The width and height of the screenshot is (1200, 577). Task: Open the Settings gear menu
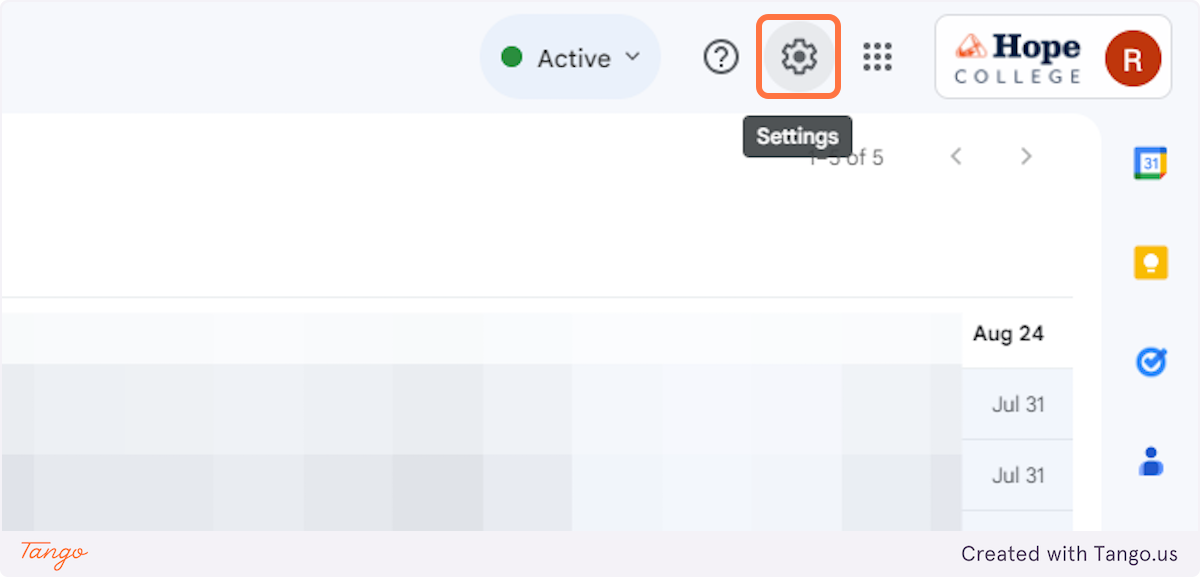[798, 57]
